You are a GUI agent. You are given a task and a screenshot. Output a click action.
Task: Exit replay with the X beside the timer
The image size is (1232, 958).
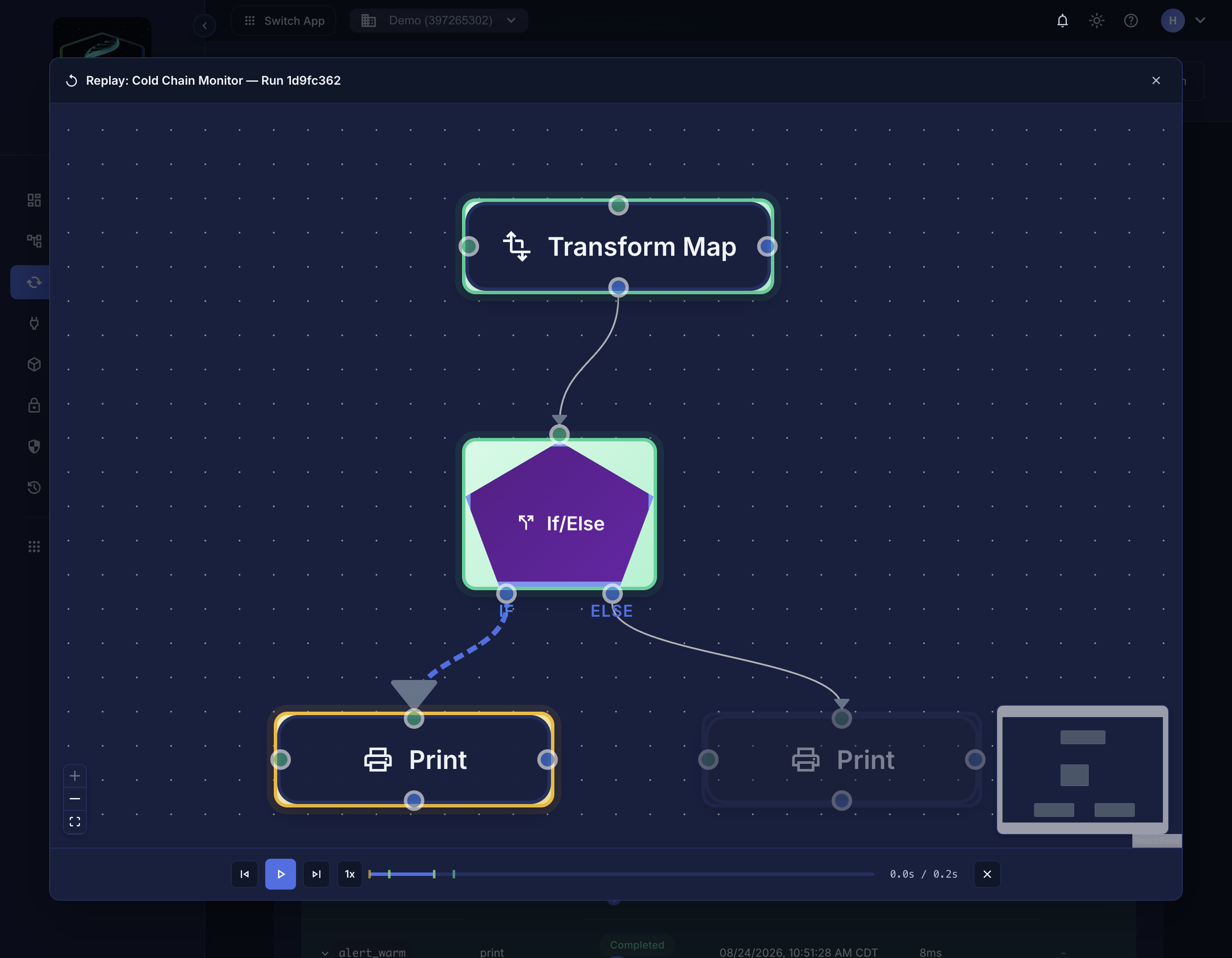[x=987, y=874]
